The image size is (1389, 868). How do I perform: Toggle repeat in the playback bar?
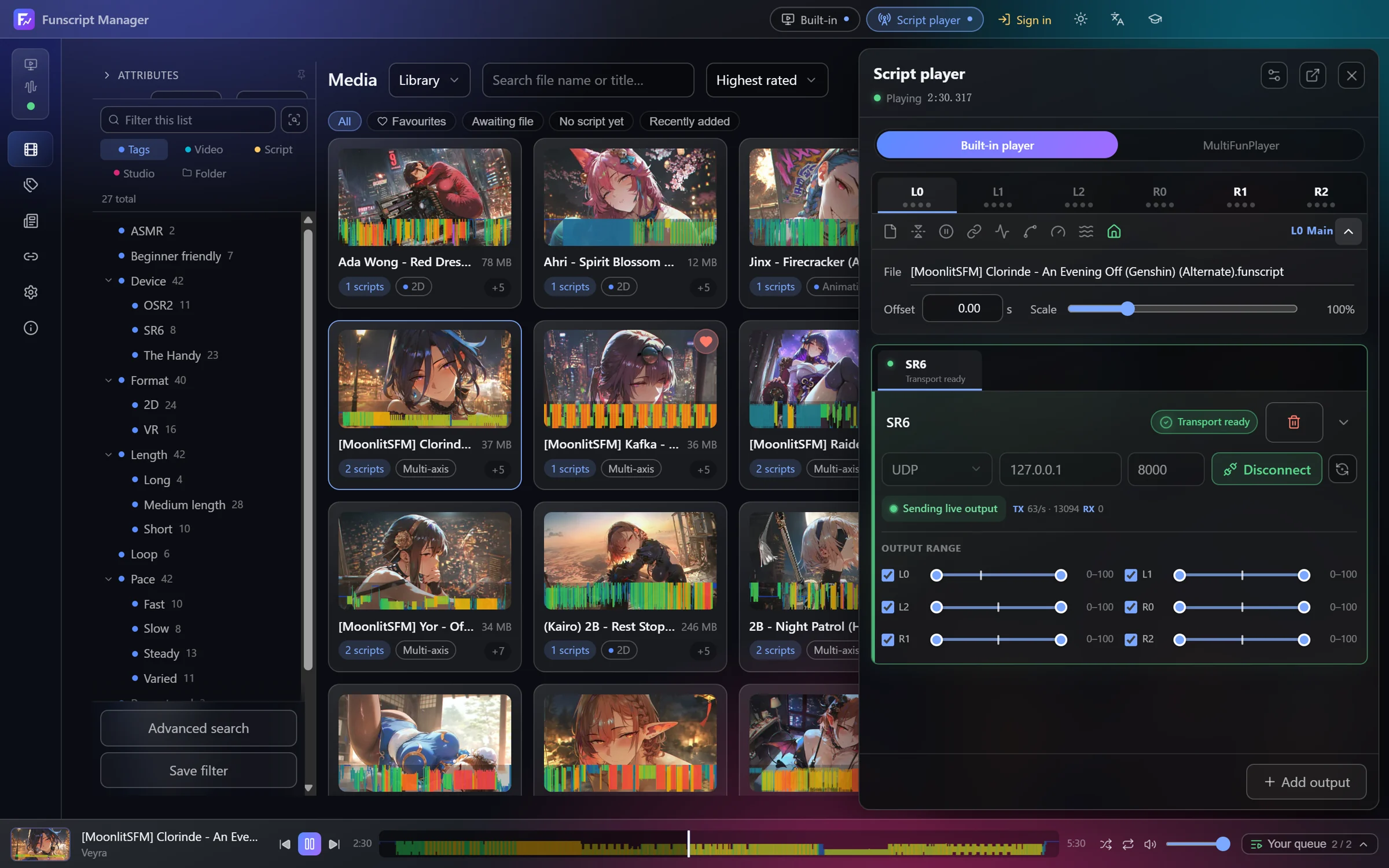[1128, 844]
